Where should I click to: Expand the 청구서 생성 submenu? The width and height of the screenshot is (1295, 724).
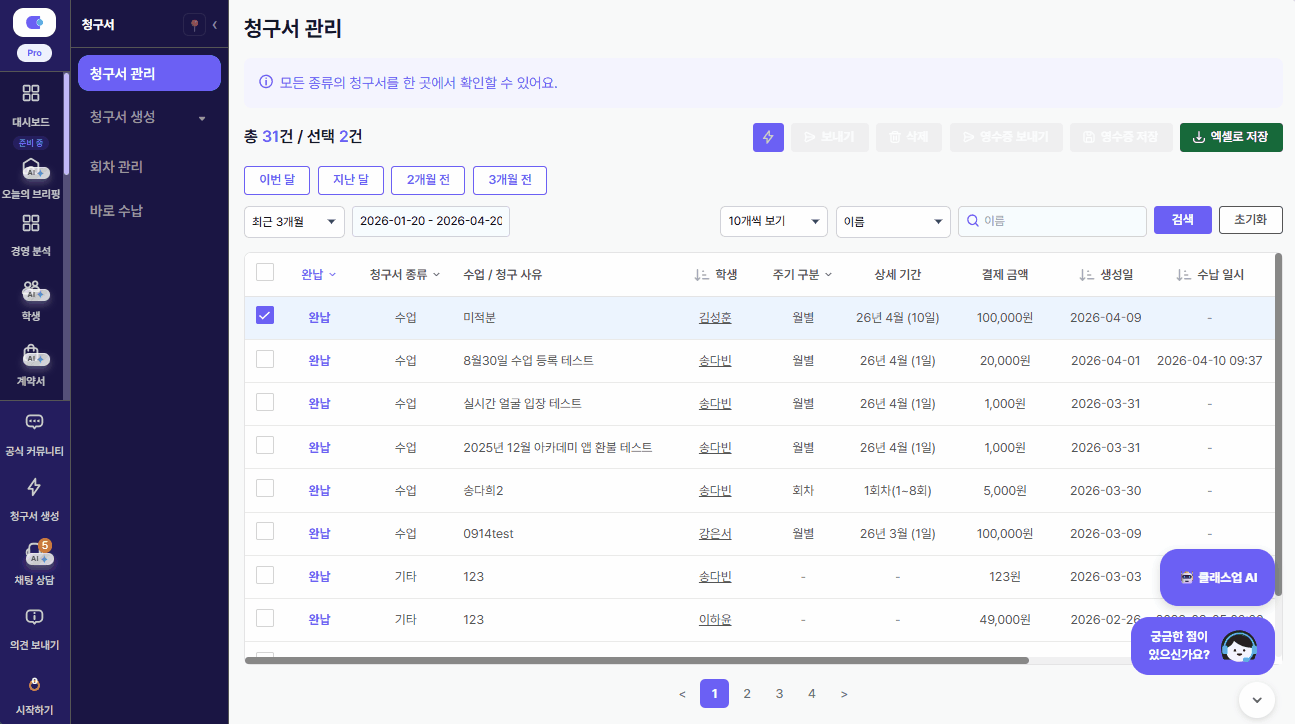202,118
